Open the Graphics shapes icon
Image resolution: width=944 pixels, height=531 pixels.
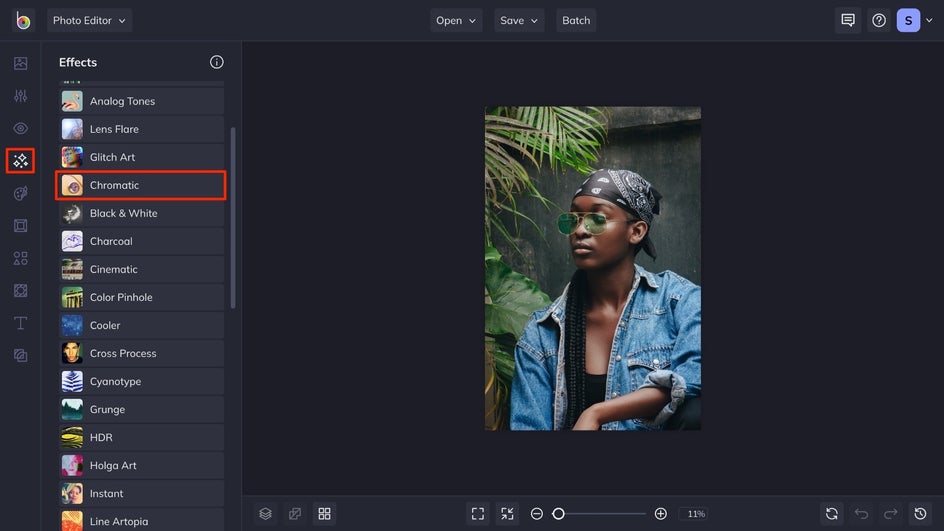coord(20,258)
